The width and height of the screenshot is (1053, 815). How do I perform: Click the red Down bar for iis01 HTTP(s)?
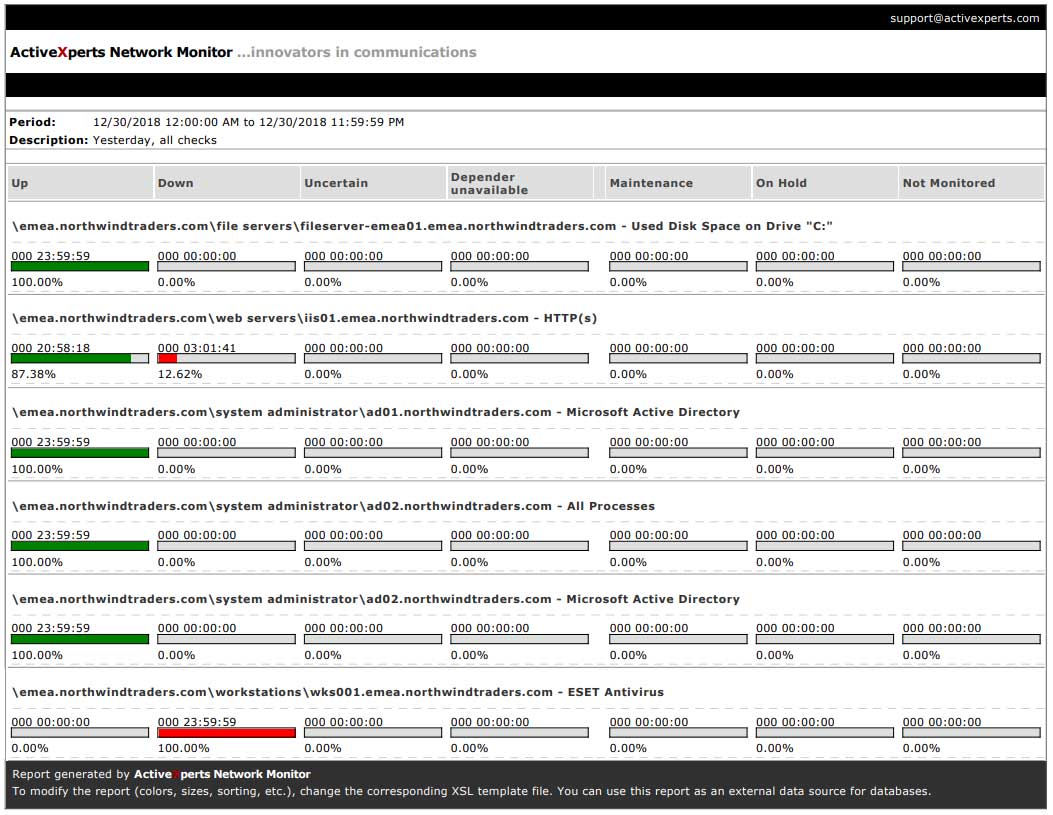[x=168, y=358]
